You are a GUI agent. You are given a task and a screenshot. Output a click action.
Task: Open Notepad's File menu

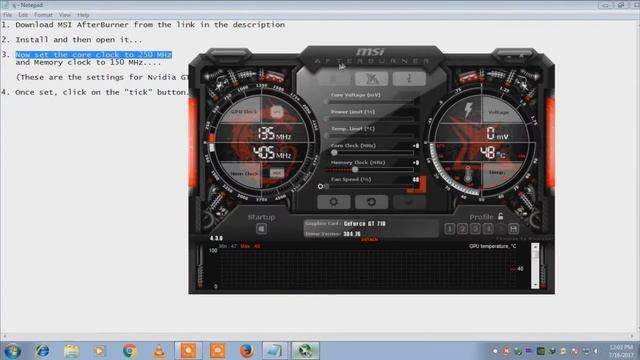tap(7, 15)
